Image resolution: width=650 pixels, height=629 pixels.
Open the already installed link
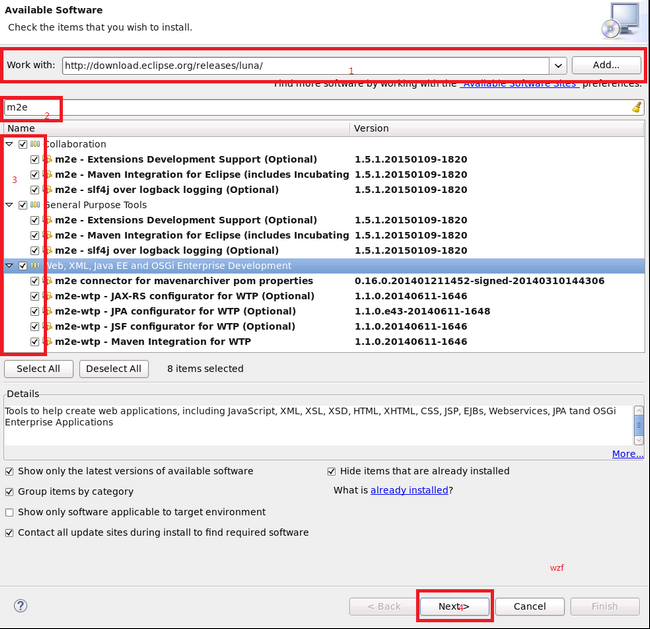click(x=409, y=490)
